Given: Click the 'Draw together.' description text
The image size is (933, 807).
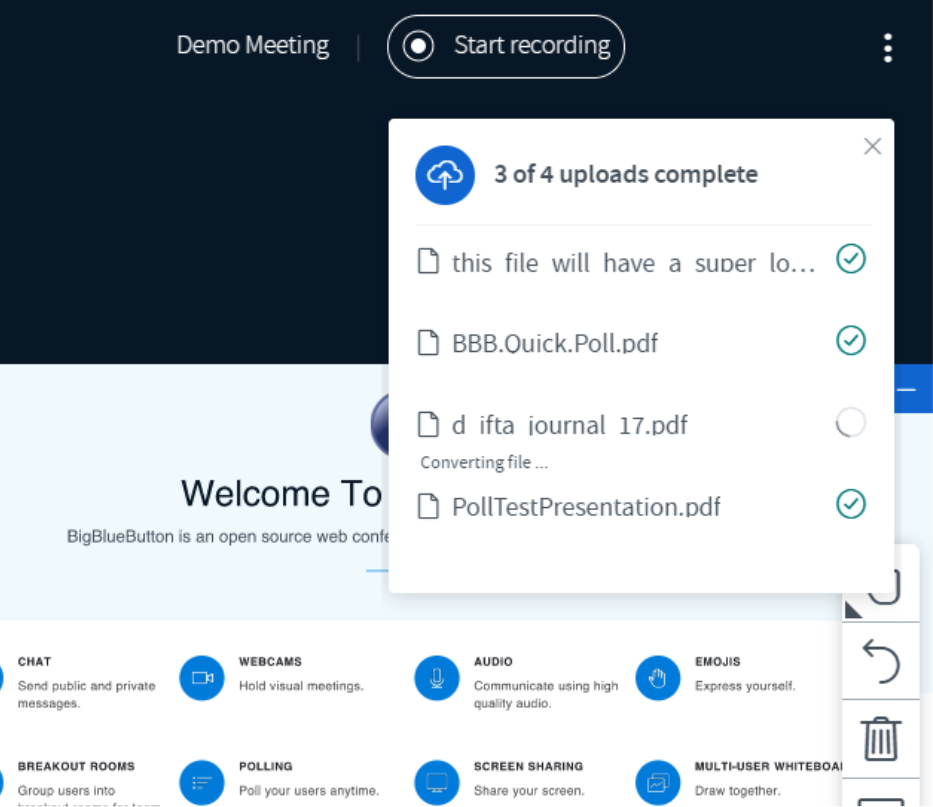Looking at the screenshot, I should (x=737, y=790).
